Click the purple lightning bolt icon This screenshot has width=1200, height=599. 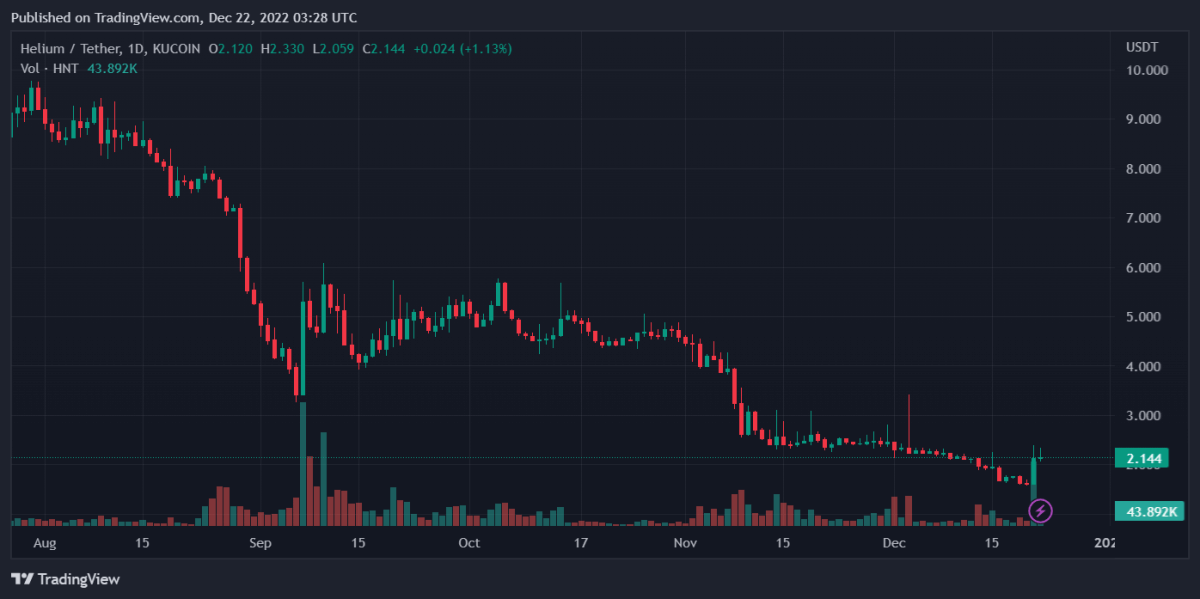point(1040,511)
